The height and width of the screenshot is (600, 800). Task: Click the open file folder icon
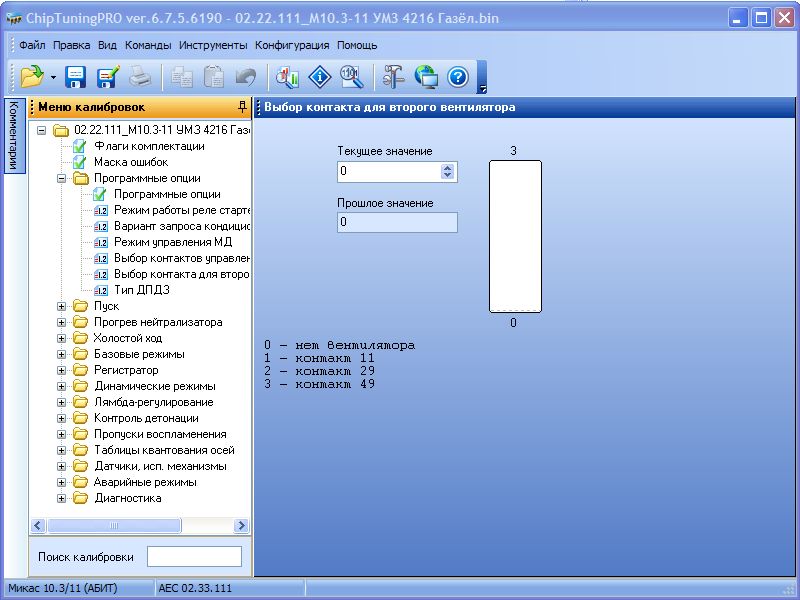coord(32,77)
